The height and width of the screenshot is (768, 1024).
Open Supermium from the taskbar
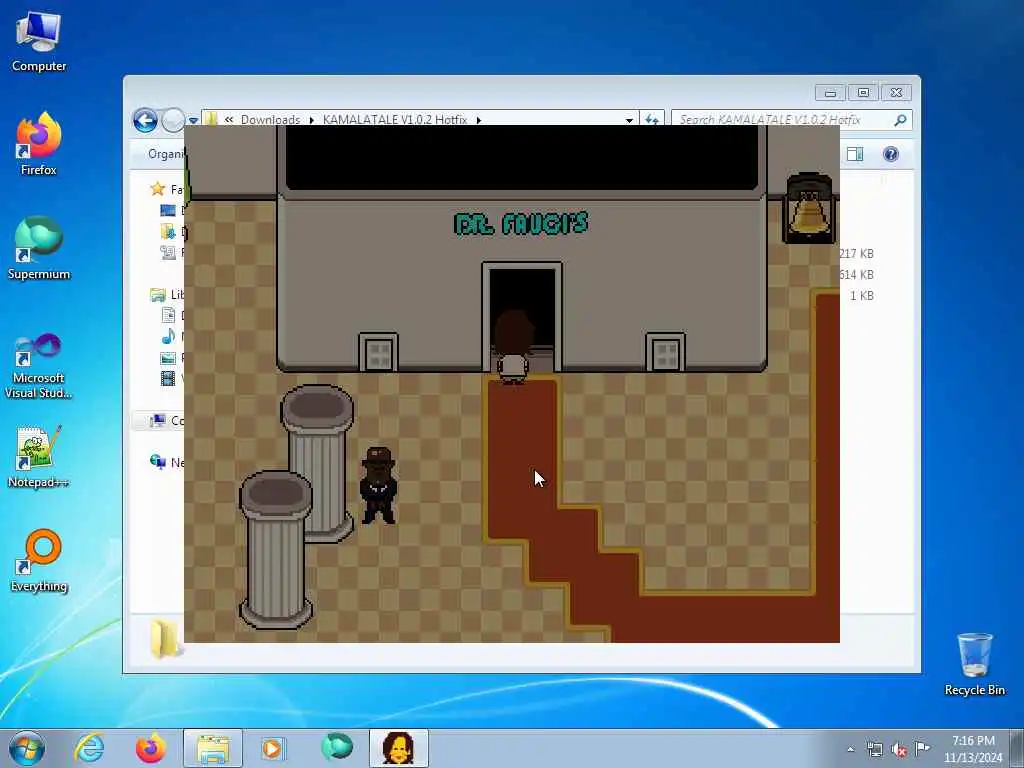[337, 748]
